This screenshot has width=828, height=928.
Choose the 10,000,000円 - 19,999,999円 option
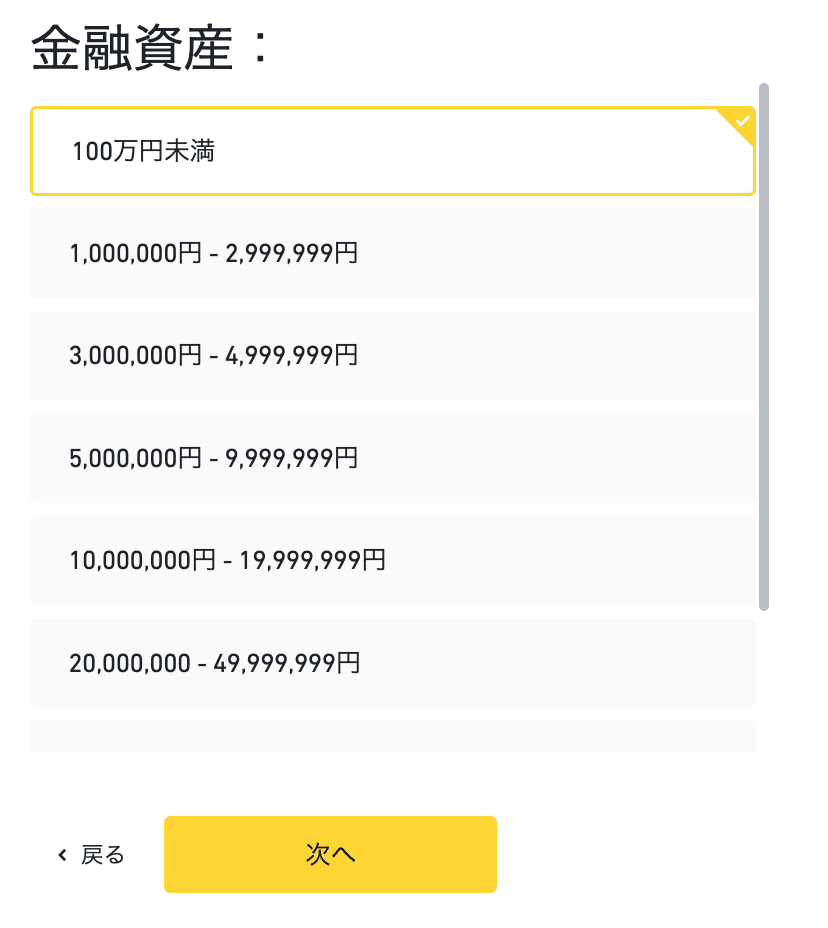[392, 561]
